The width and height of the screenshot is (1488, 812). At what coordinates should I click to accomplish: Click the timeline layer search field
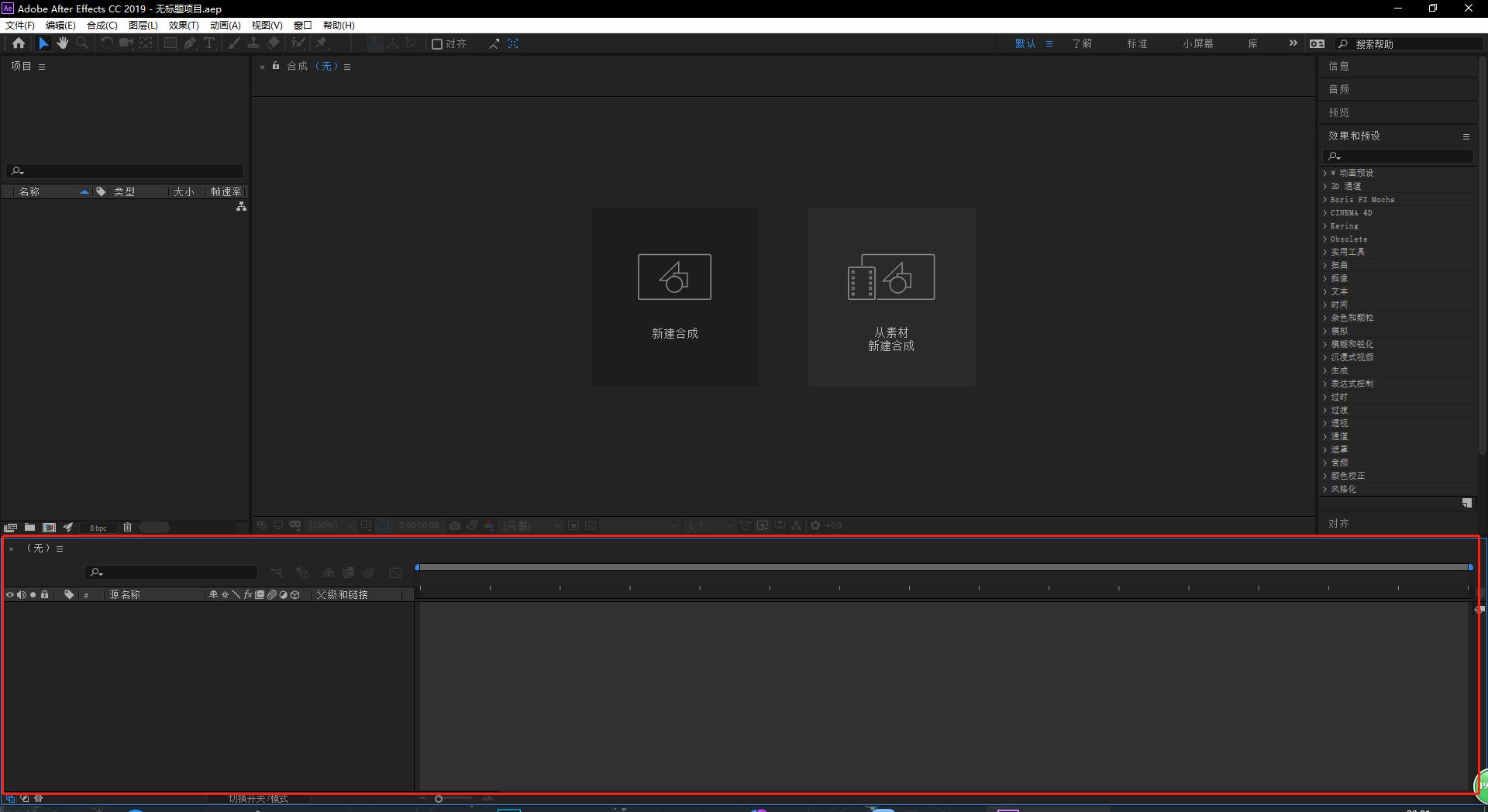click(171, 573)
